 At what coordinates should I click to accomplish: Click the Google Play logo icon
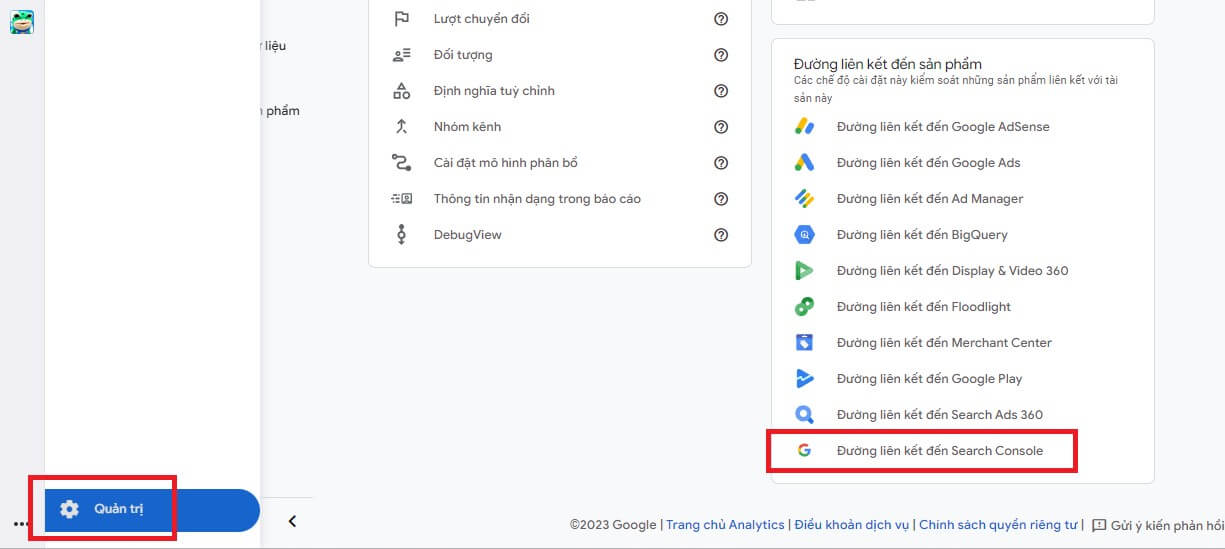(x=805, y=379)
